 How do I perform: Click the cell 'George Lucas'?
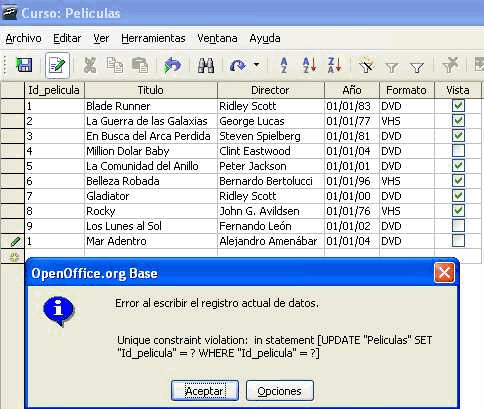pos(271,121)
